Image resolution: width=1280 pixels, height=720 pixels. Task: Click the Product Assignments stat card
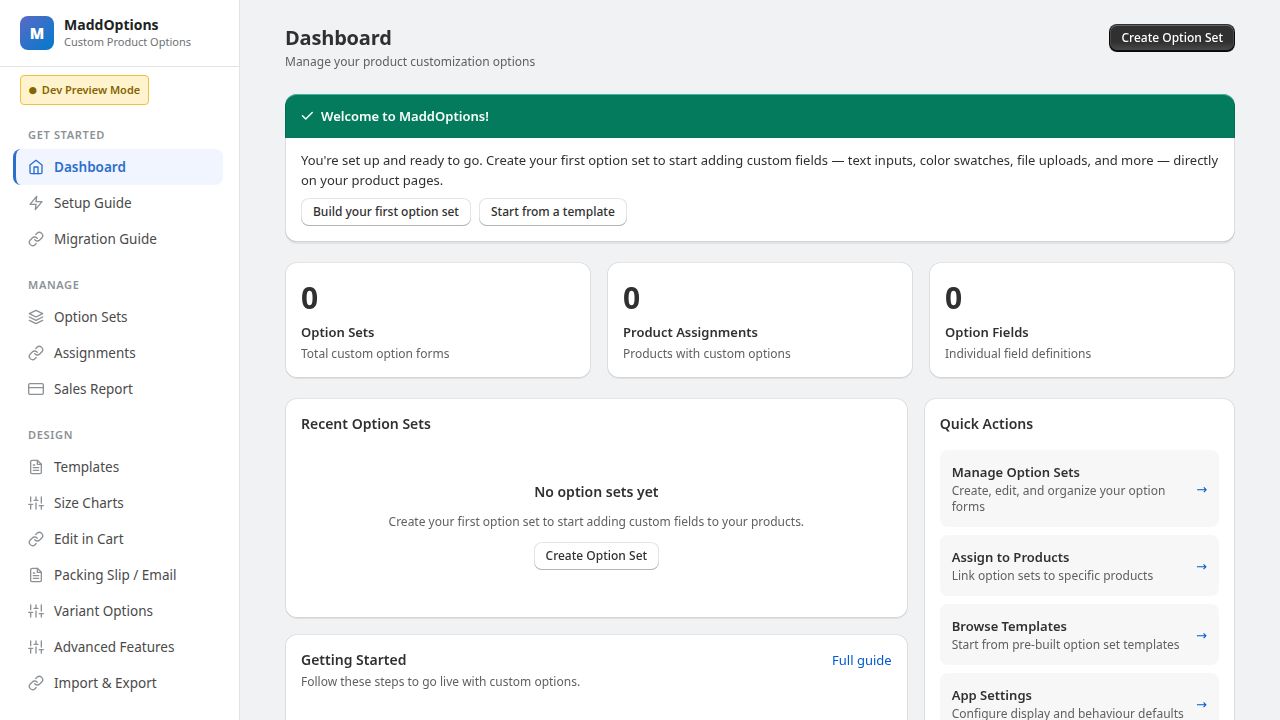[760, 320]
